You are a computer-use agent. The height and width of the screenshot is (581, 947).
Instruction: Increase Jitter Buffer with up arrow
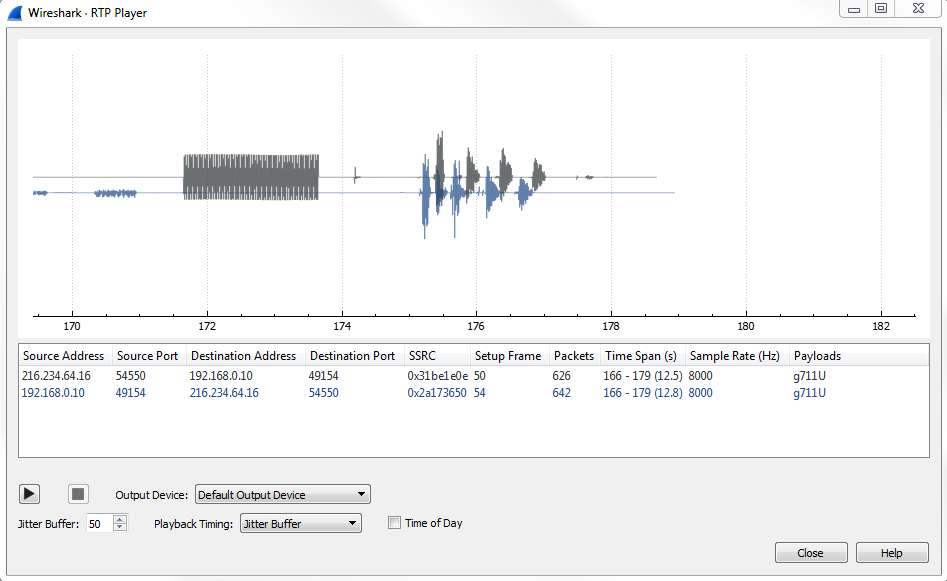(x=121, y=519)
